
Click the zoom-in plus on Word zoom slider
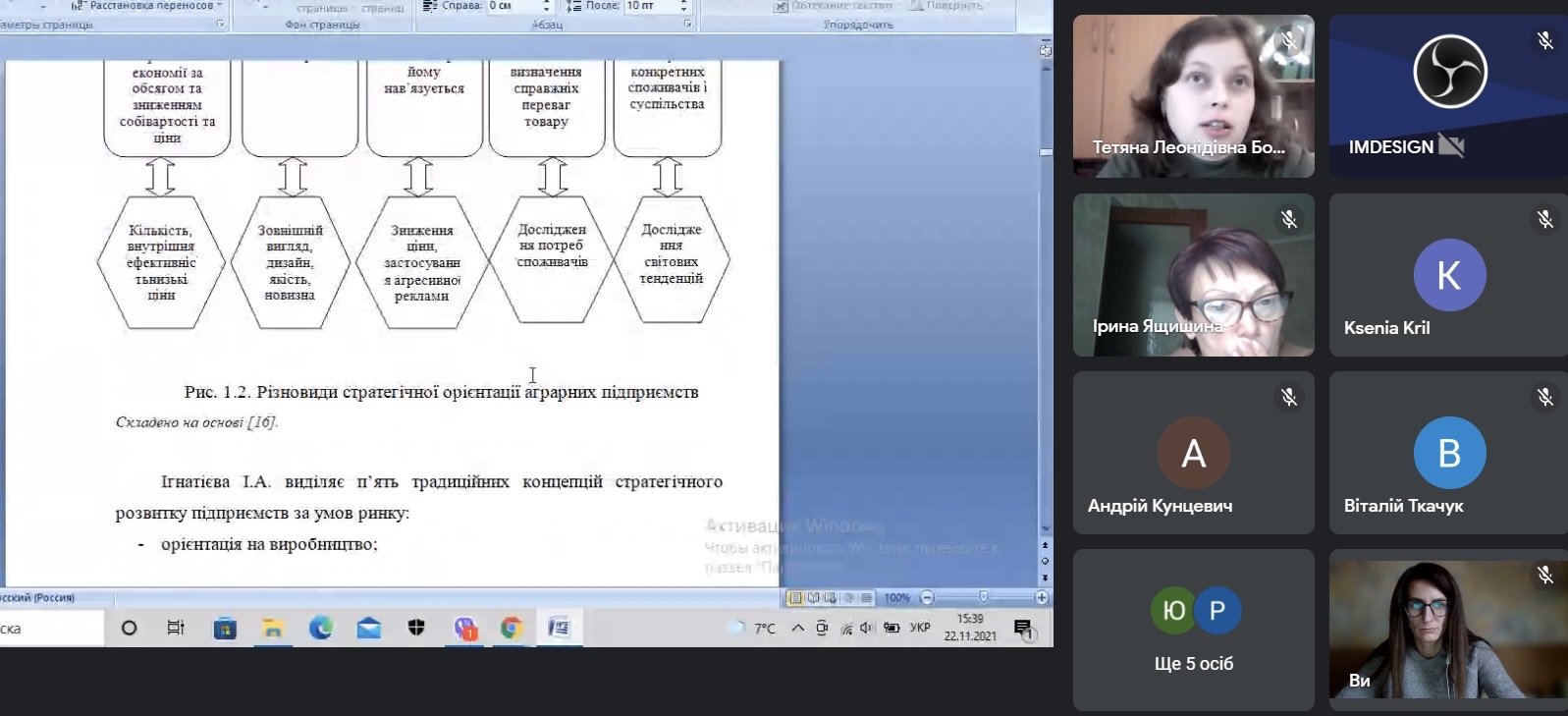[1041, 597]
